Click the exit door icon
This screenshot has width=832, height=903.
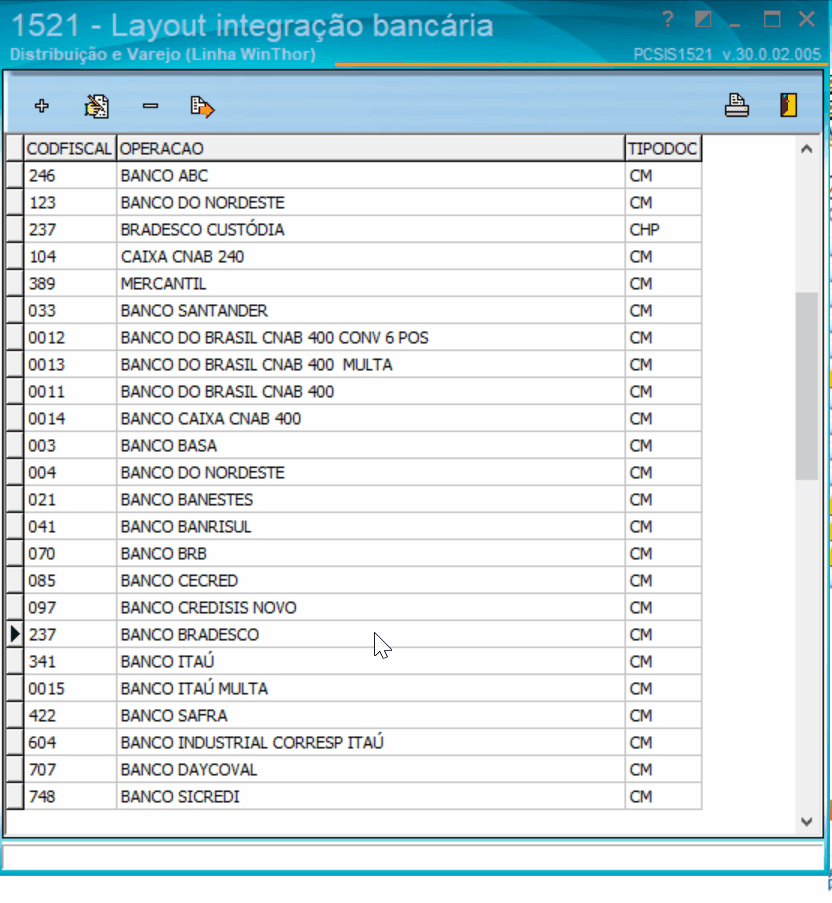(x=788, y=105)
